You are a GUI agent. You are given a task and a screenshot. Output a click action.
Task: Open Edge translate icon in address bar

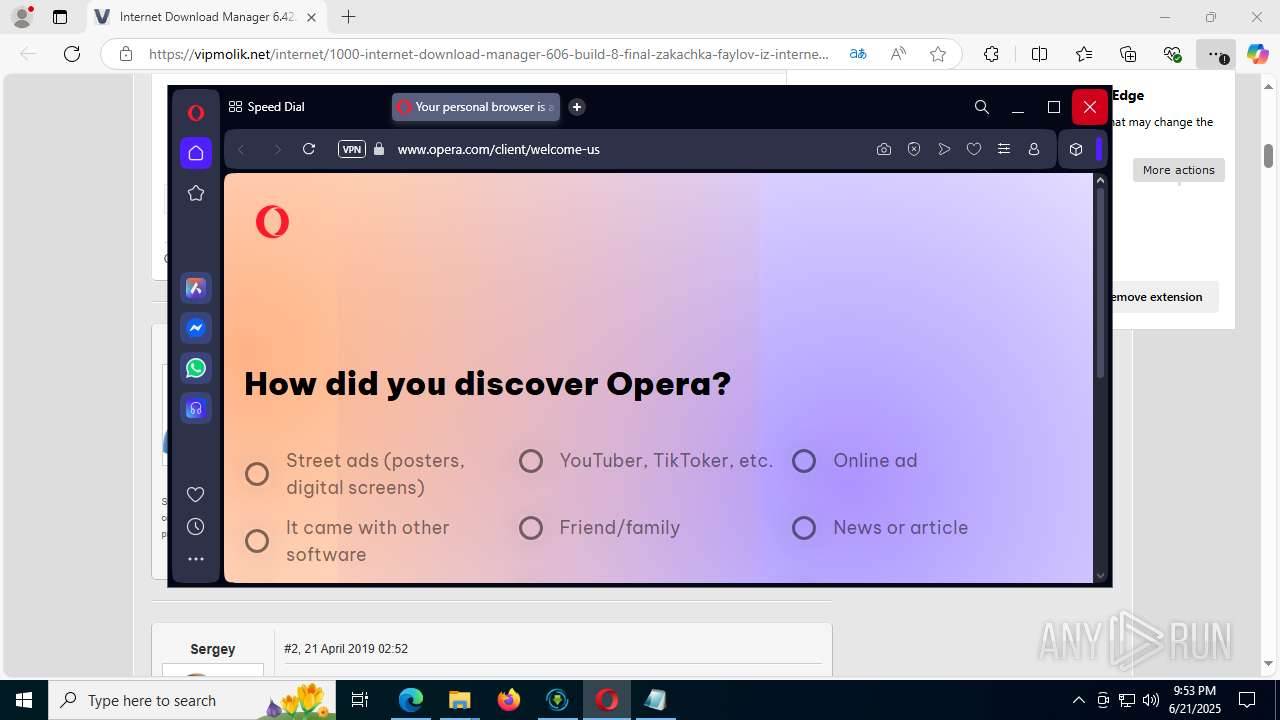(x=858, y=54)
